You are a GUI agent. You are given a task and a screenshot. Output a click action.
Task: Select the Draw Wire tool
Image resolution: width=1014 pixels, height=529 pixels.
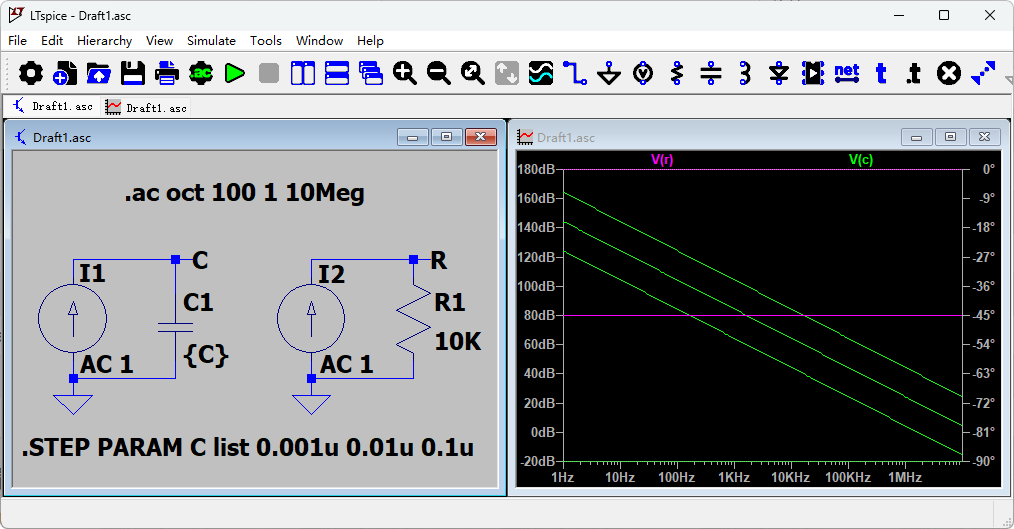[x=575, y=73]
